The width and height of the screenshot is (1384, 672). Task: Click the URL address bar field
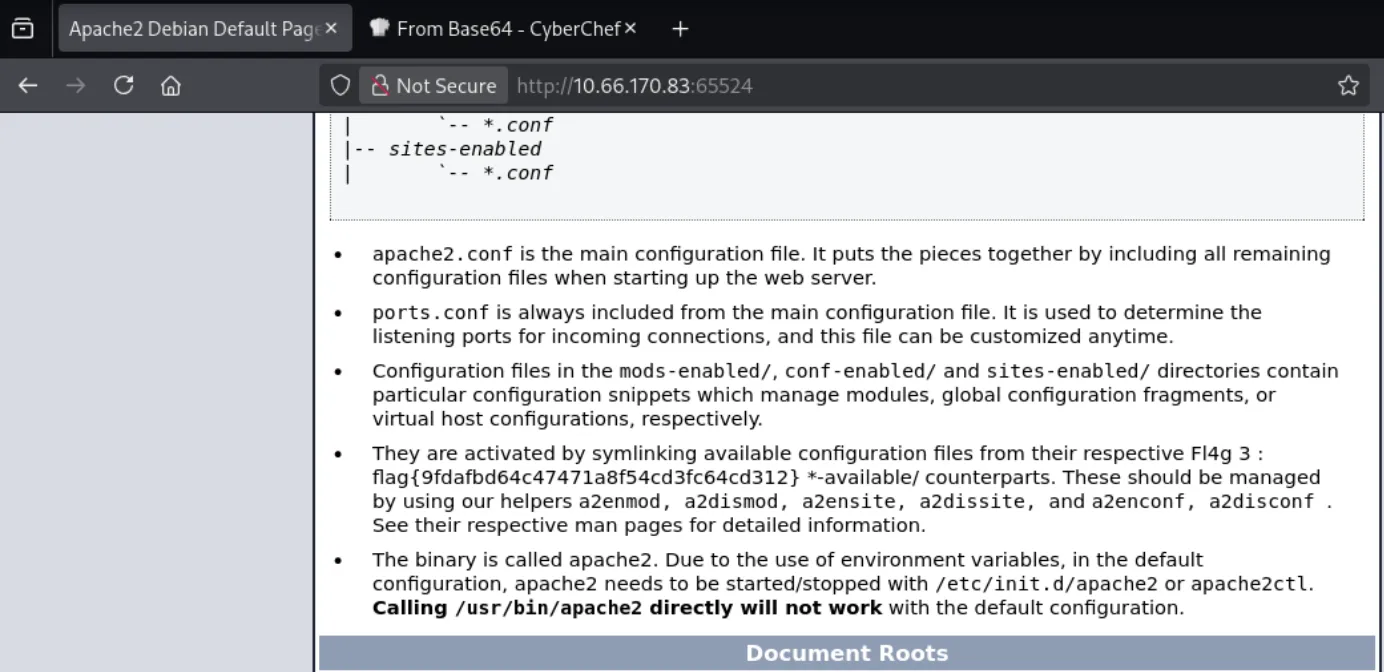tap(920, 86)
